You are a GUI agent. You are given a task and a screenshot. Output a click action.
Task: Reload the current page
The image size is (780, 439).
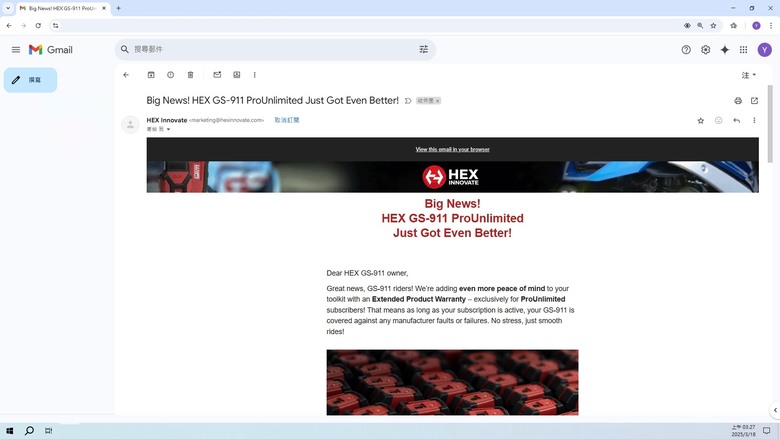pos(38,25)
